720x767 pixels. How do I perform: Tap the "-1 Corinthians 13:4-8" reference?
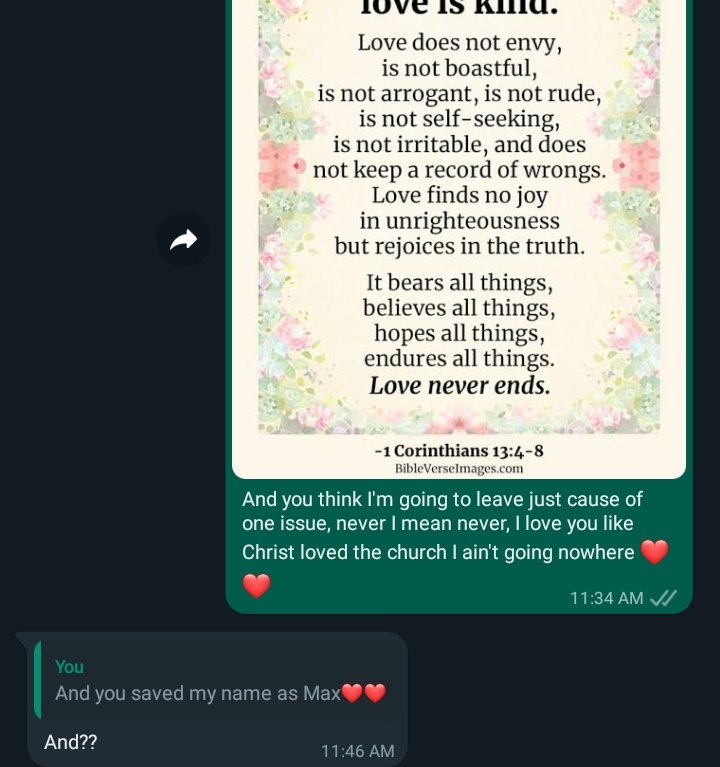click(459, 450)
